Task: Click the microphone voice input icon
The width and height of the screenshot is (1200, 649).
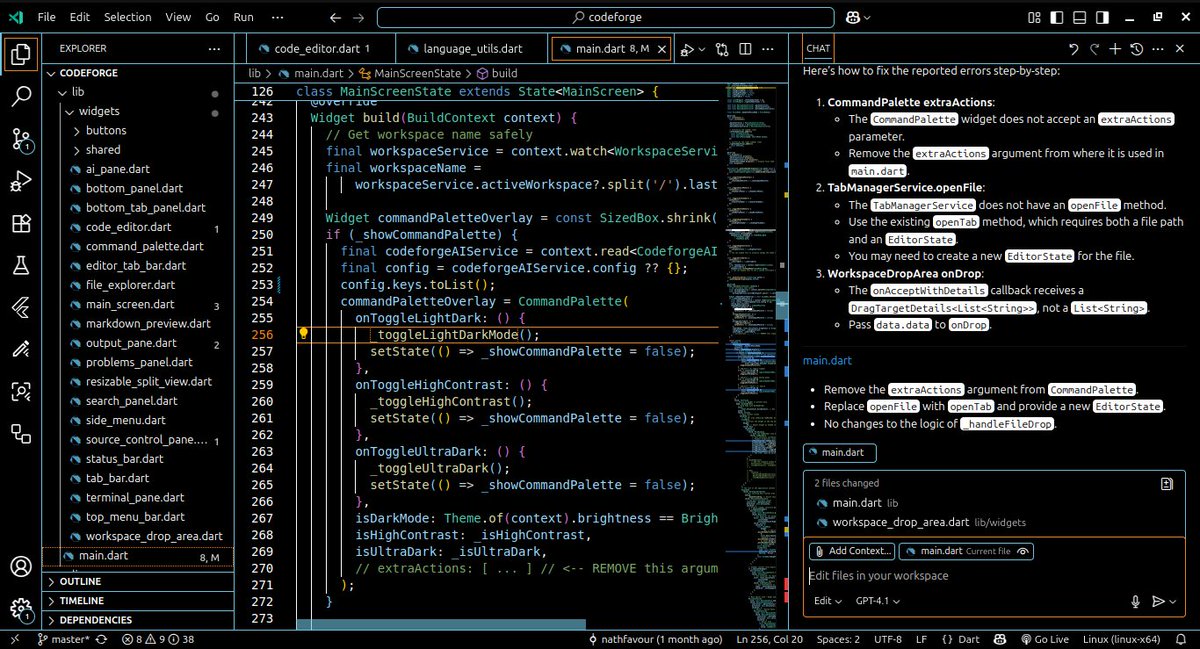Action: [x=1135, y=601]
